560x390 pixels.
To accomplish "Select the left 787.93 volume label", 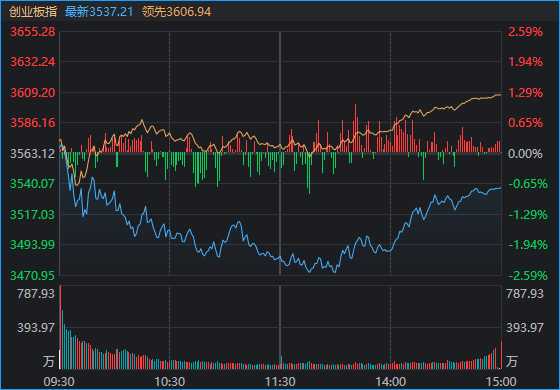I will [x=36, y=294].
